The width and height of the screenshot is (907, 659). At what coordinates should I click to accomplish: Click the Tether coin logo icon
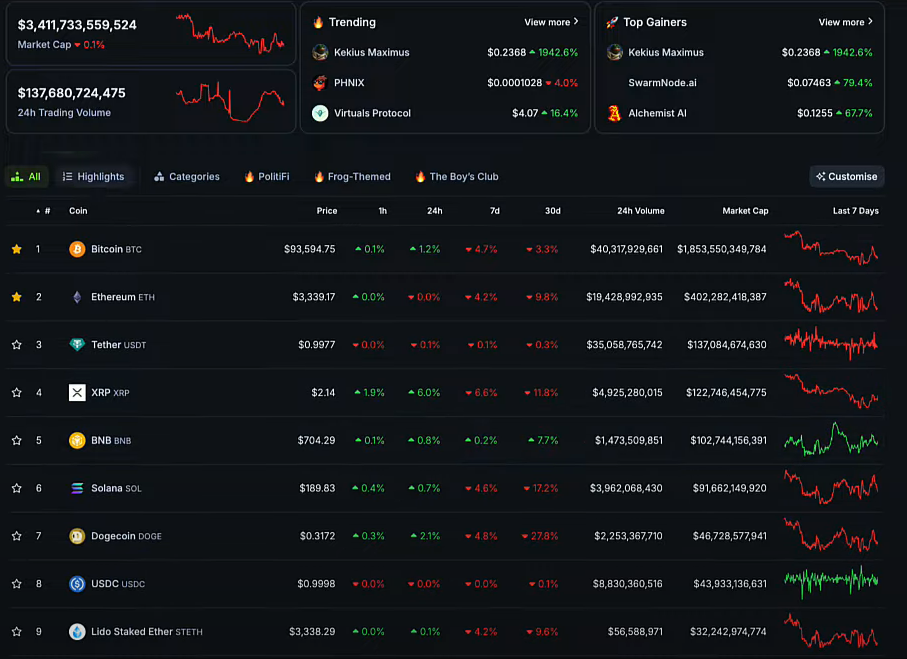tap(77, 345)
